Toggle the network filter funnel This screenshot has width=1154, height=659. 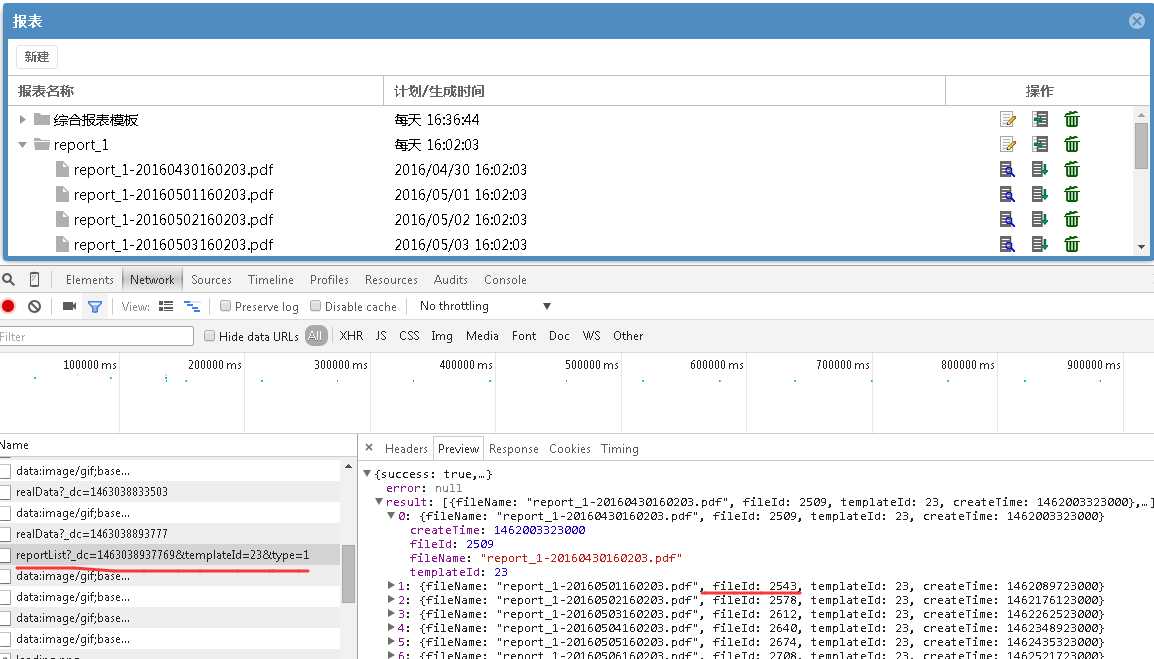pos(95,306)
